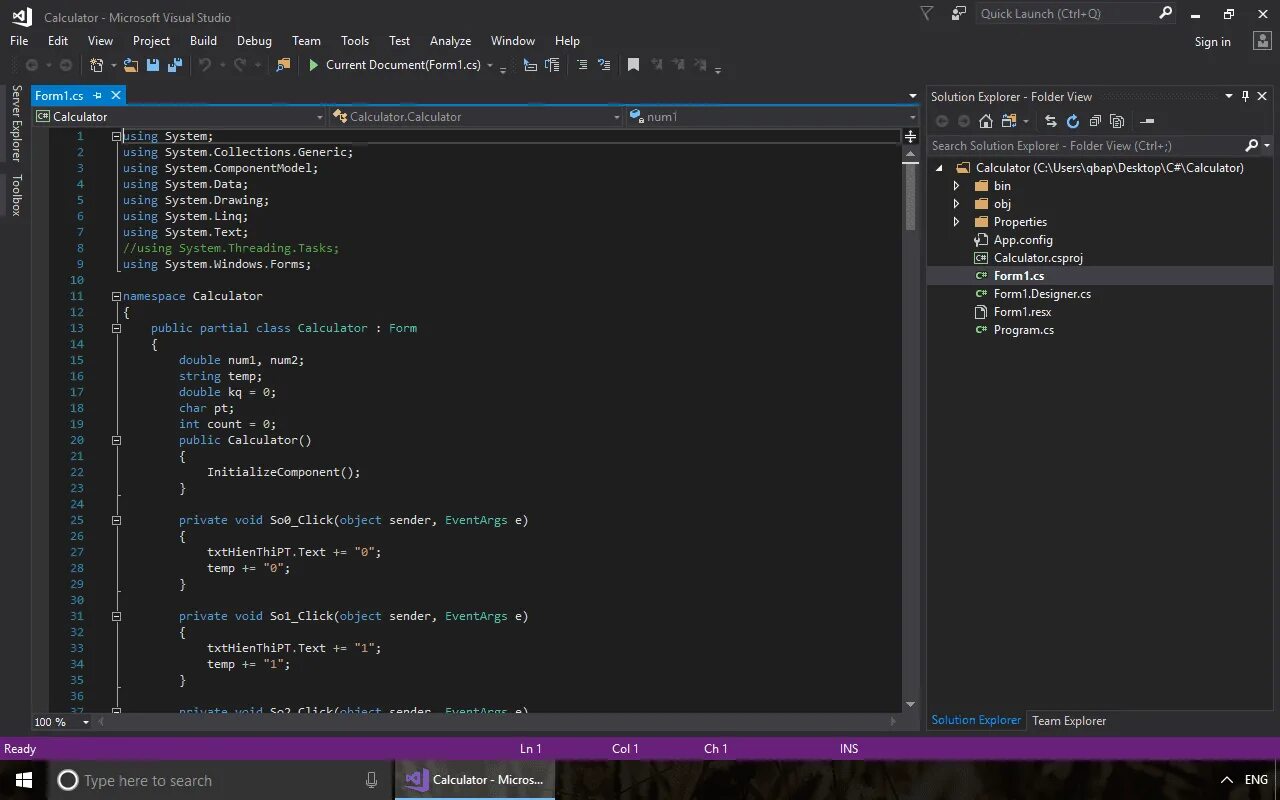Open the Tools menu
1280x800 pixels.
point(355,41)
